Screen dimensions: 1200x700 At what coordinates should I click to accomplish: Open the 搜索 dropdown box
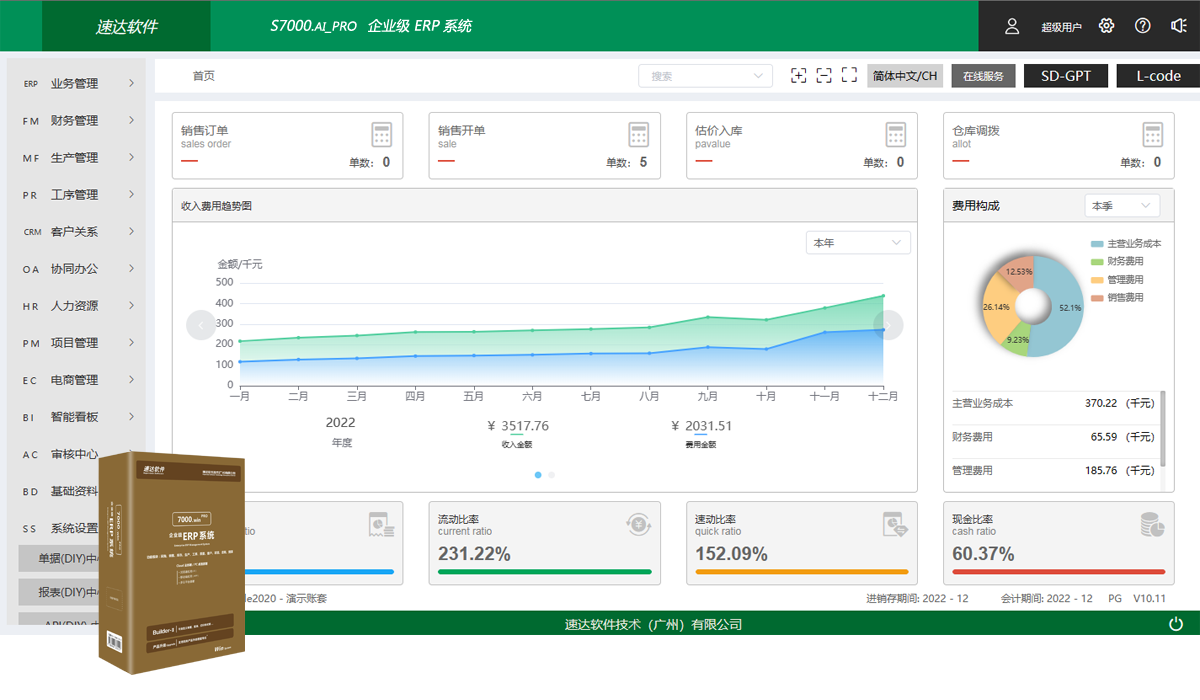706,76
